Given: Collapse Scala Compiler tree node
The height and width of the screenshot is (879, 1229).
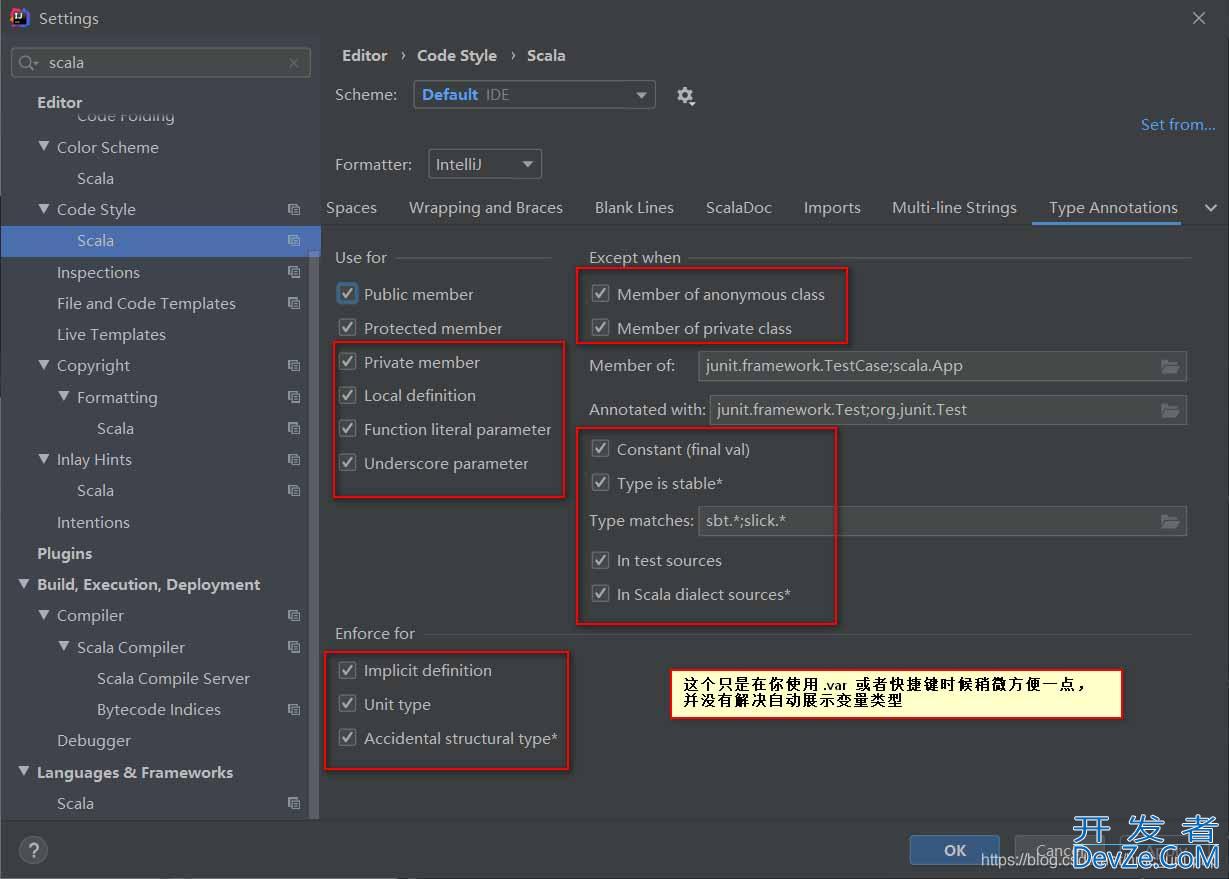Looking at the screenshot, I should [x=64, y=647].
